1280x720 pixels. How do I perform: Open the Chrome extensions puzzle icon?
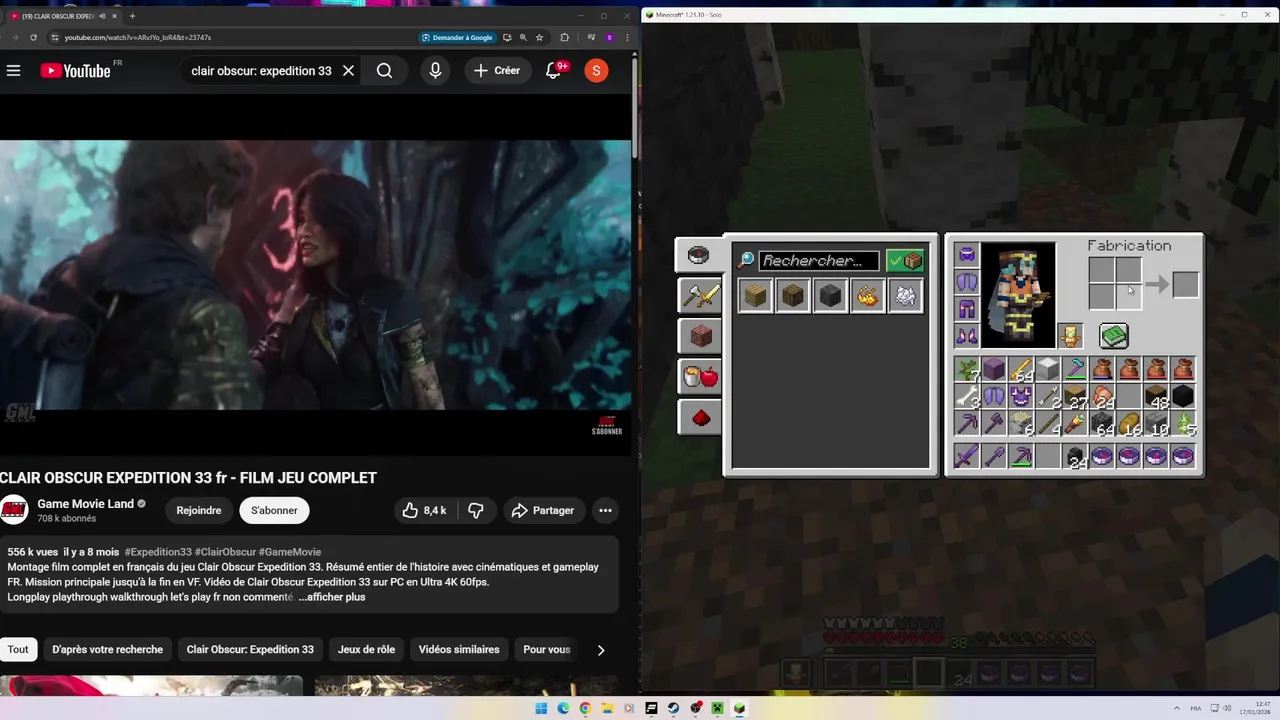[x=565, y=37]
